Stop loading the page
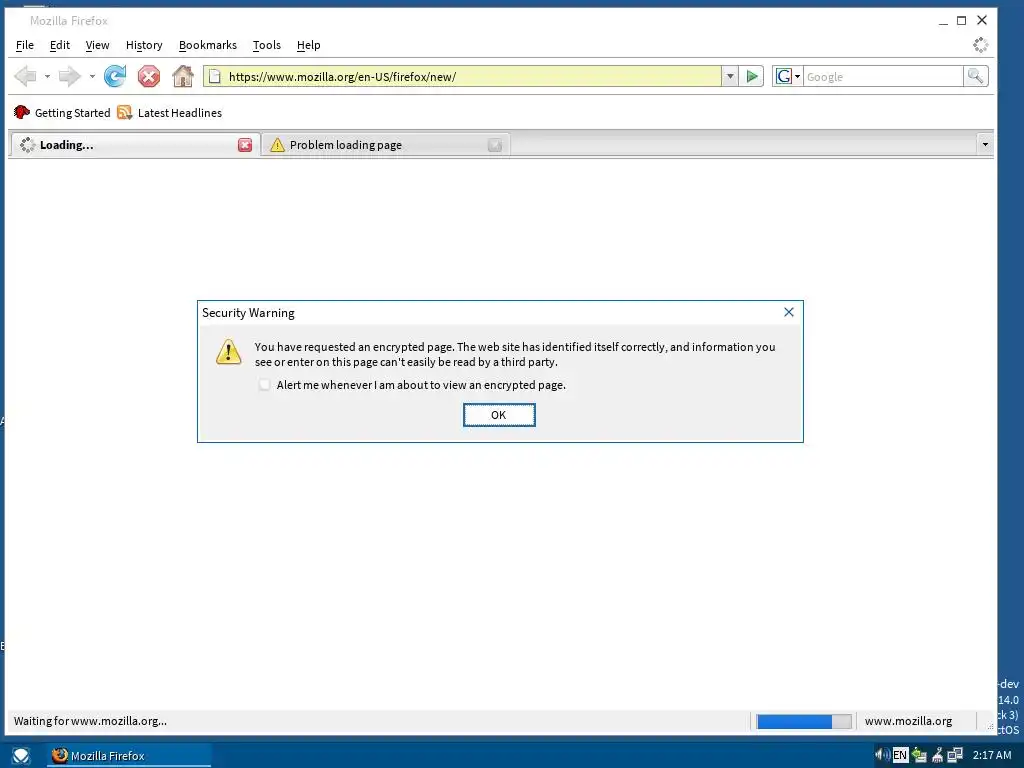Screen dimensions: 1024x768 click(x=149, y=76)
